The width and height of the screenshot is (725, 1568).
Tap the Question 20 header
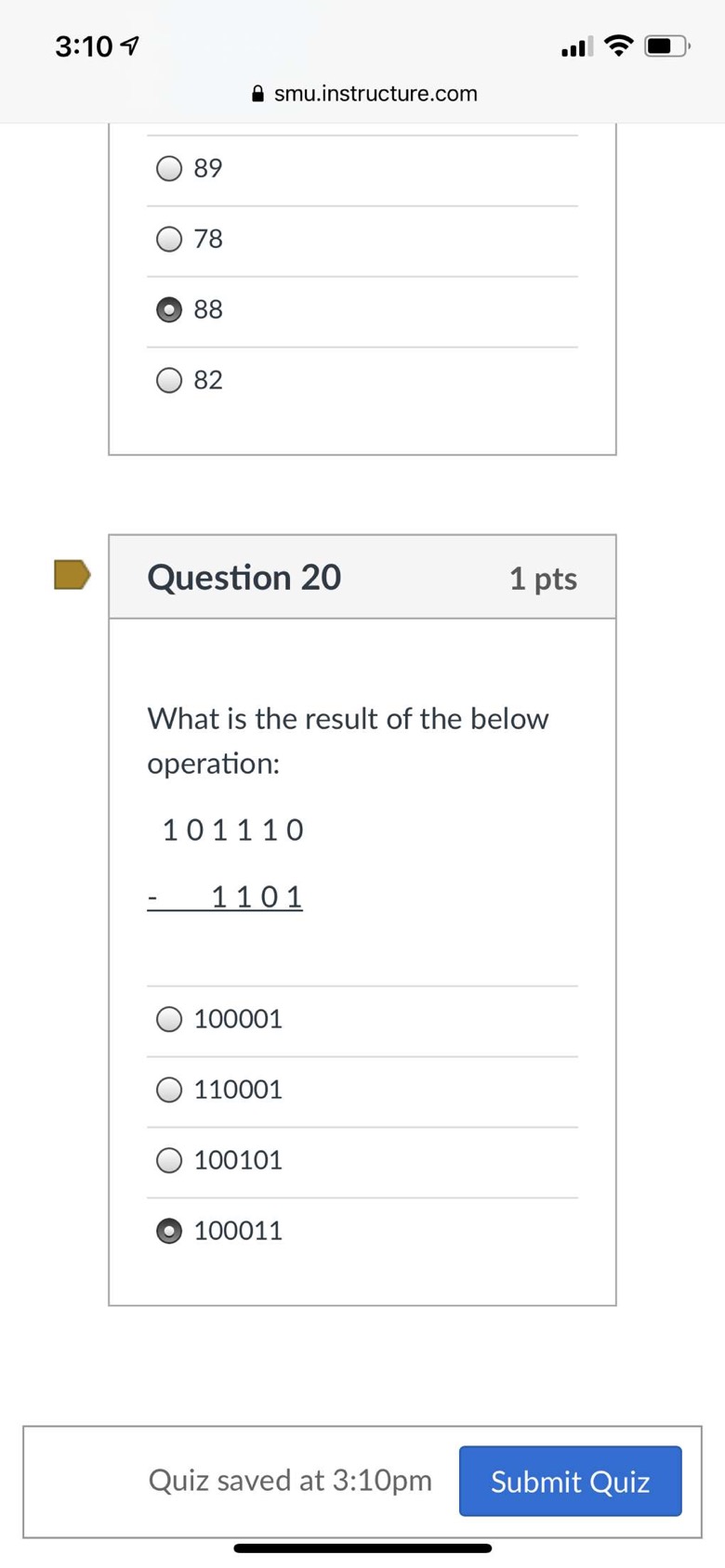[244, 577]
